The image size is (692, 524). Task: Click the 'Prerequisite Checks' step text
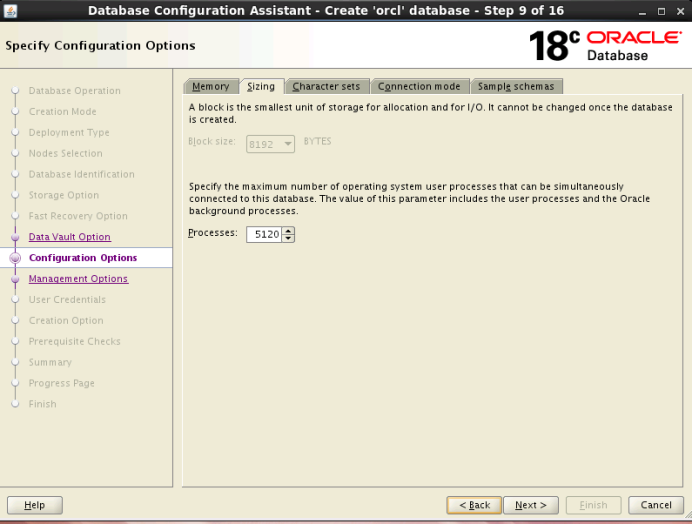click(75, 341)
